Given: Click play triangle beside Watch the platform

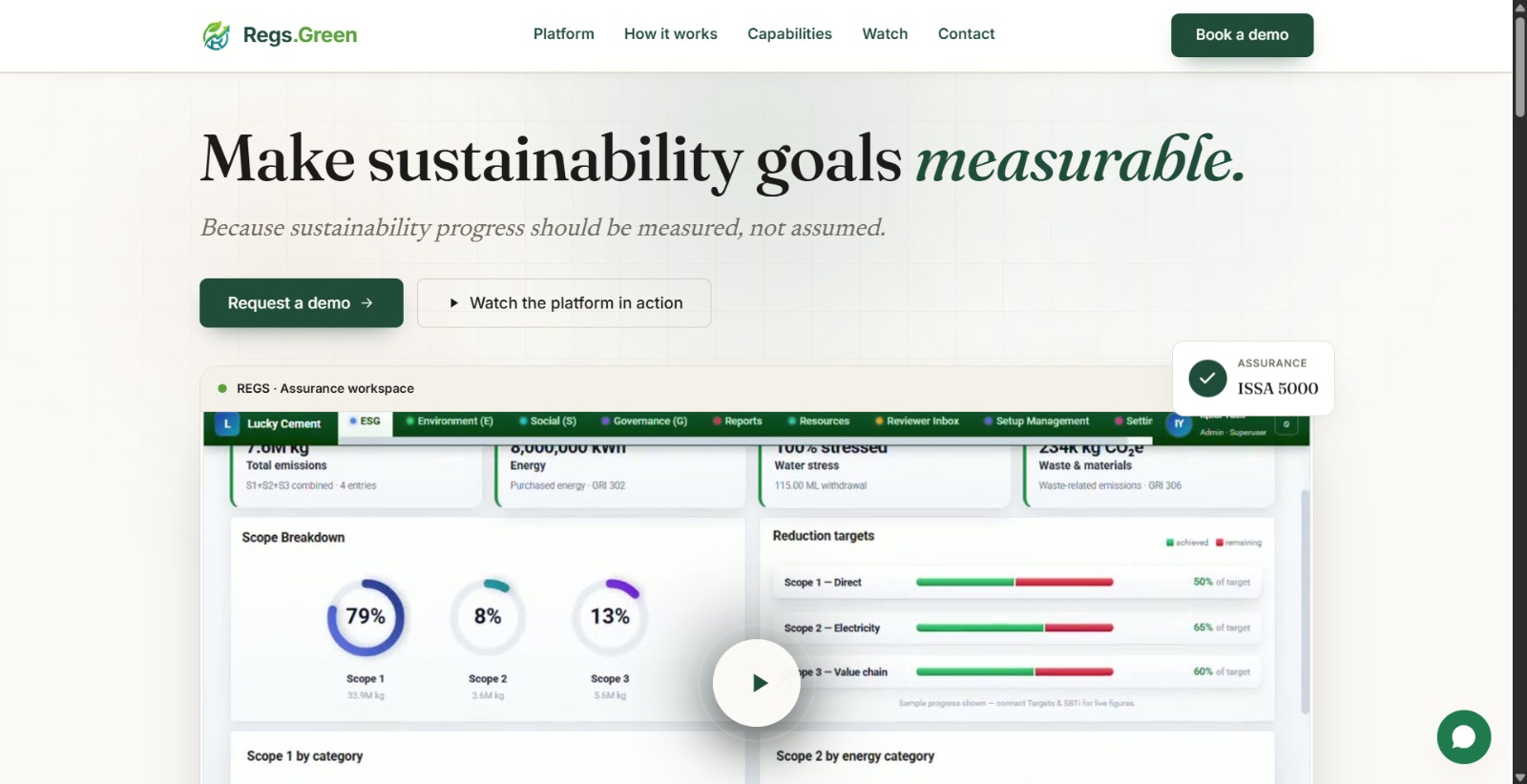Looking at the screenshot, I should point(454,303).
